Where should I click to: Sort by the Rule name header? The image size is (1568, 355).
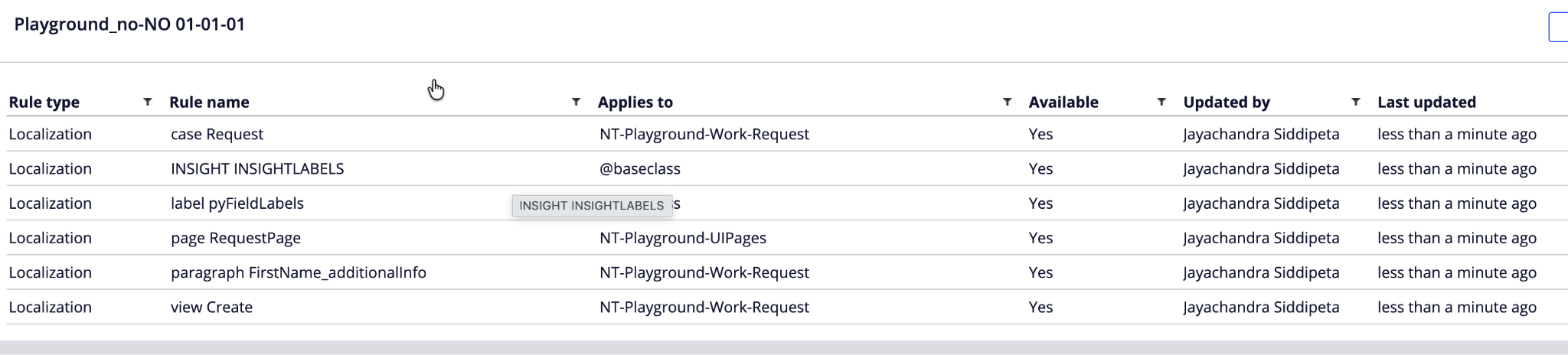point(209,103)
